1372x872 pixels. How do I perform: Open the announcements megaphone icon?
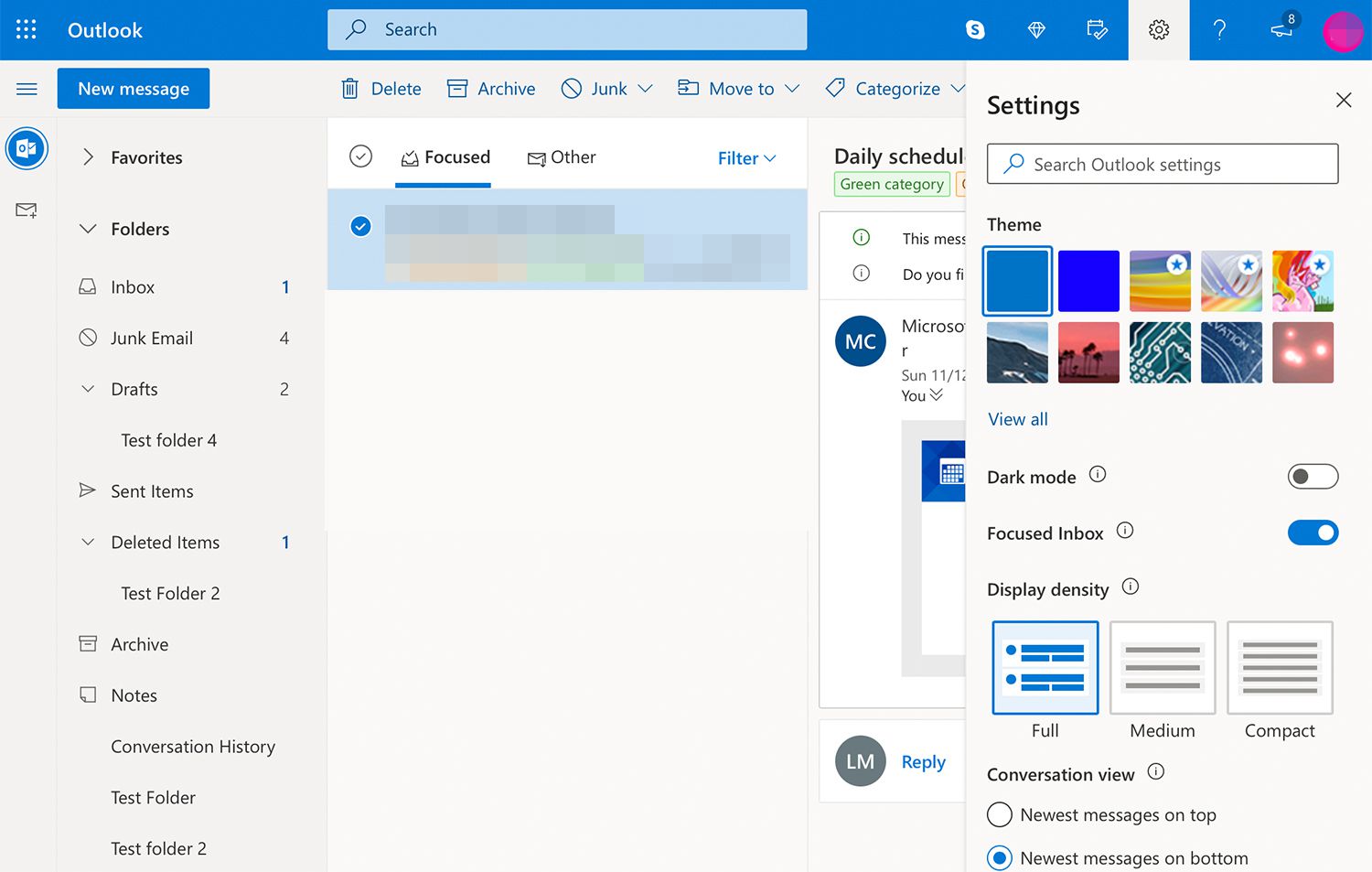1281,30
